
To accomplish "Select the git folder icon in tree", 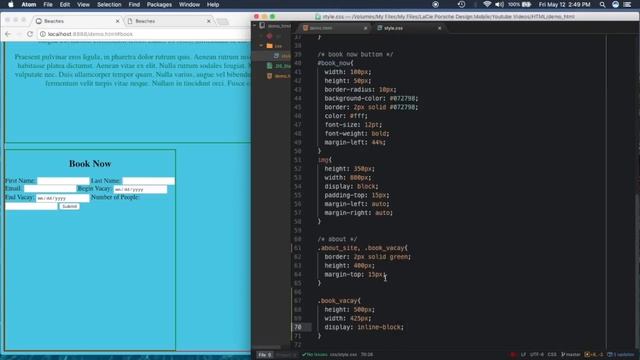I will pyautogui.click(x=269, y=36).
